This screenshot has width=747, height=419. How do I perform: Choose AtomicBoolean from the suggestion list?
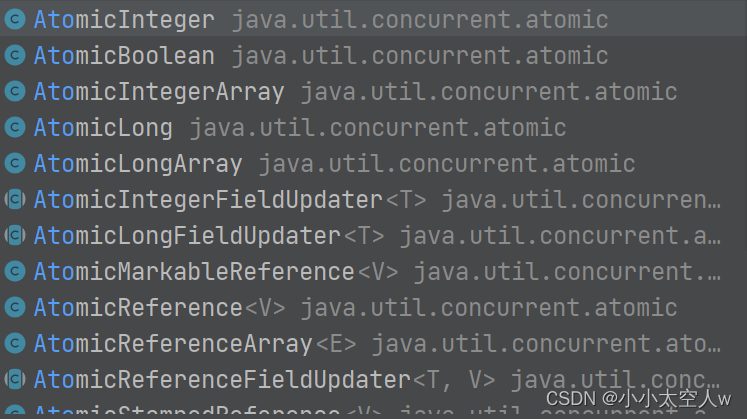coord(374,55)
